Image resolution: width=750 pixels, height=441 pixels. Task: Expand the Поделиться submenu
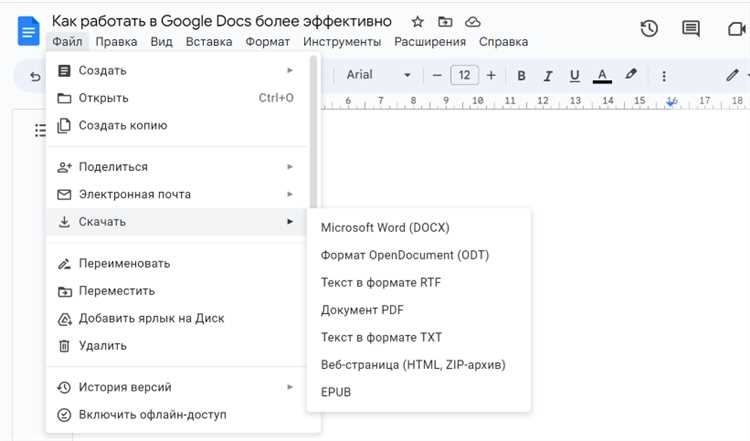coord(176,167)
